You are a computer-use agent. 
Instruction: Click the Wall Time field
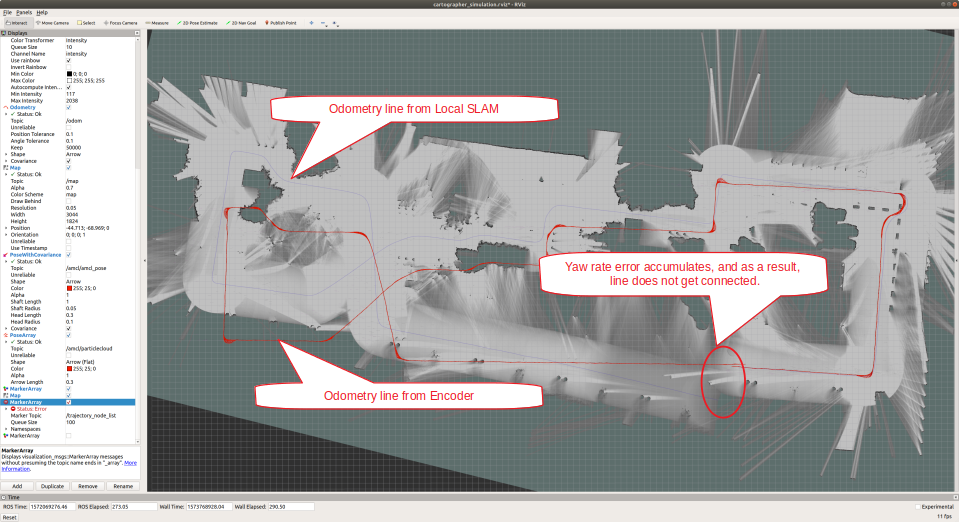pos(209,507)
